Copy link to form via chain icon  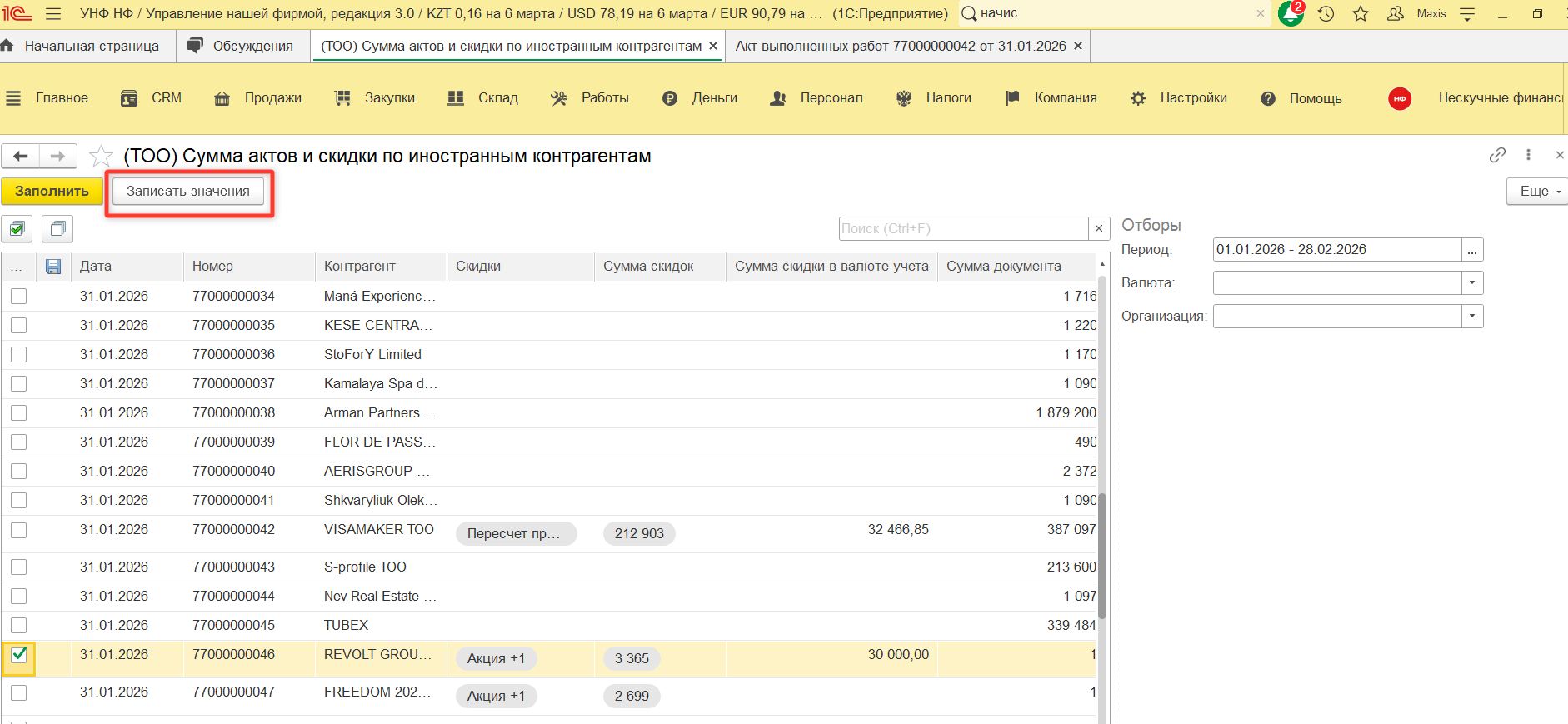coord(1497,155)
